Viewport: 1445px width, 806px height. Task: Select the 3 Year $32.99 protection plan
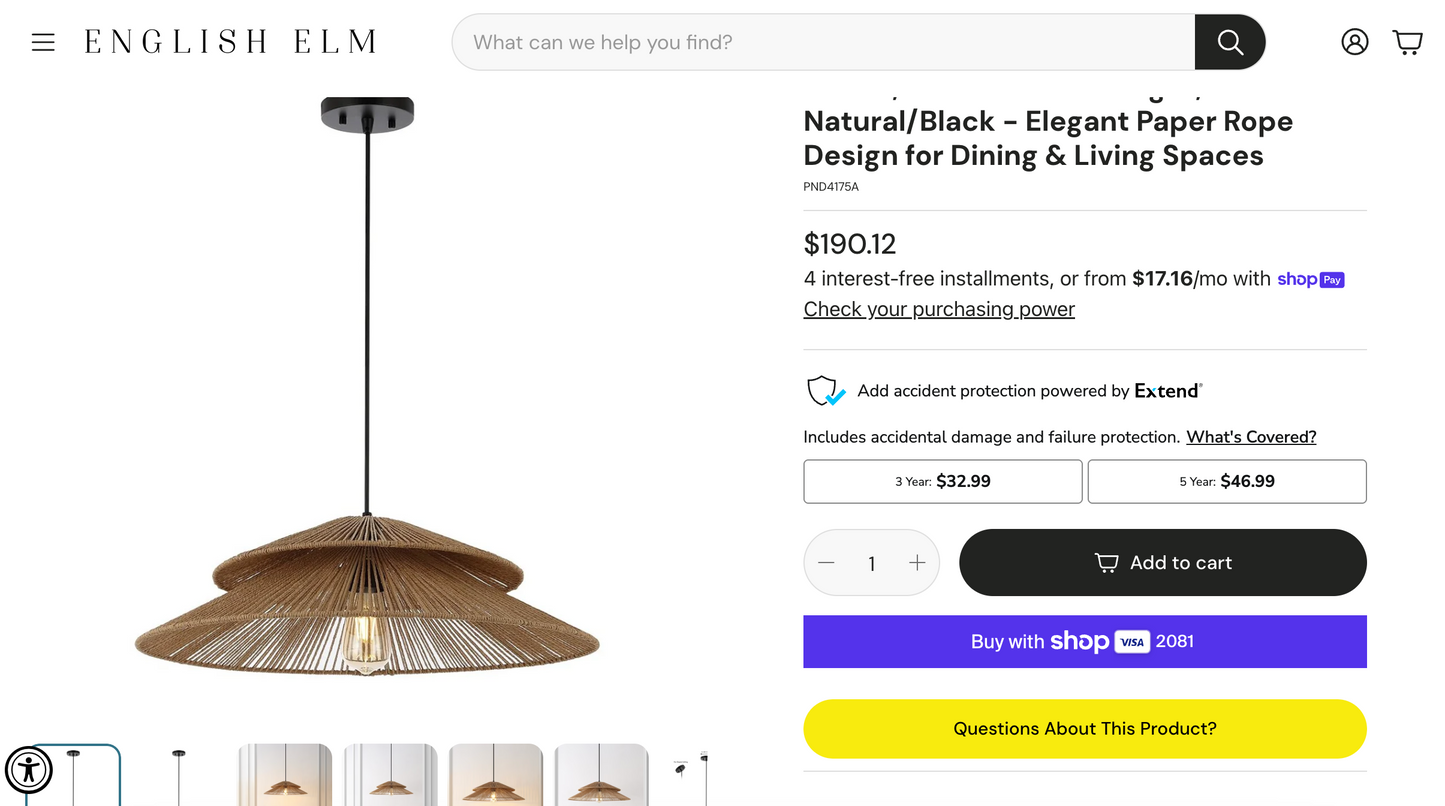click(x=942, y=481)
